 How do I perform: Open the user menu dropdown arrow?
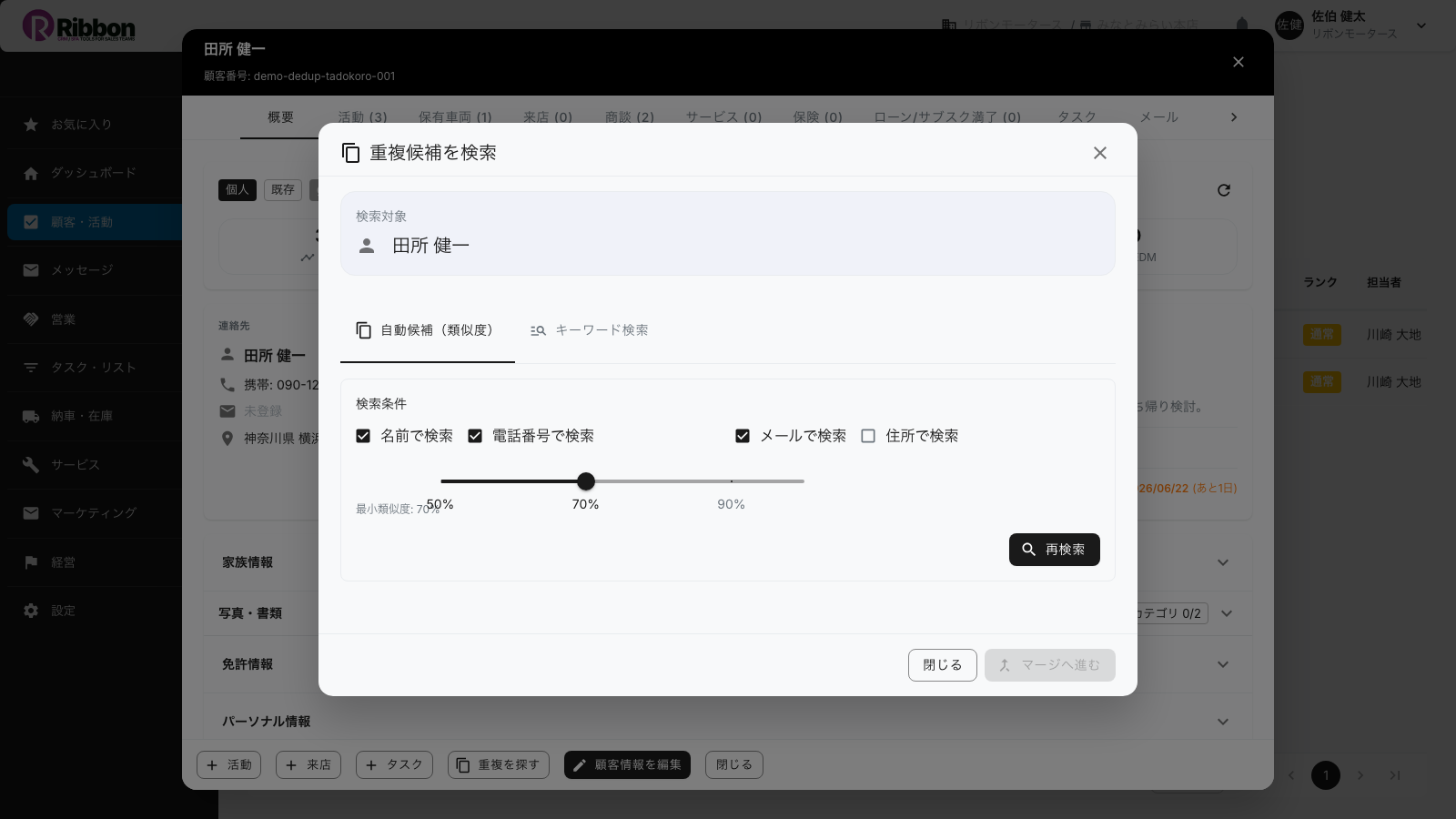point(1421,25)
